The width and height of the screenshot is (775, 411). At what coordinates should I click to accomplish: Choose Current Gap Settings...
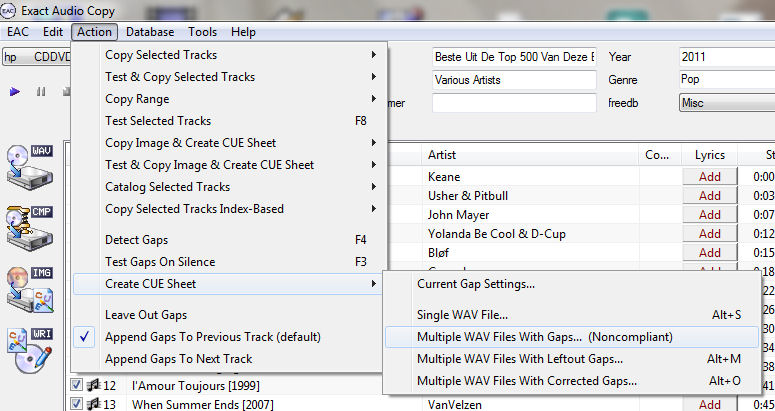click(572, 284)
